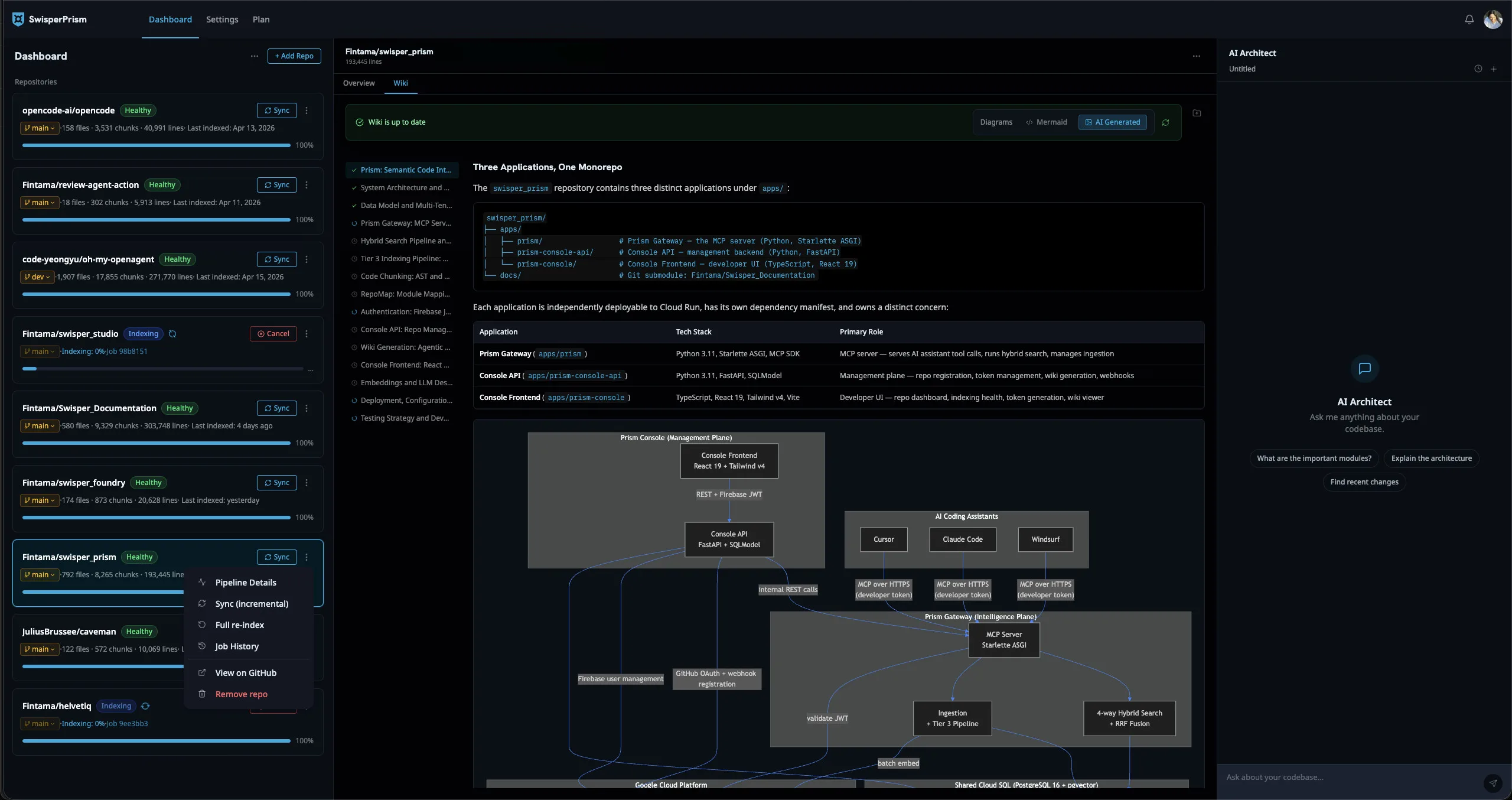
Task: Open wiki page 'Hybrid Search Pipeline an...'
Action: point(402,241)
